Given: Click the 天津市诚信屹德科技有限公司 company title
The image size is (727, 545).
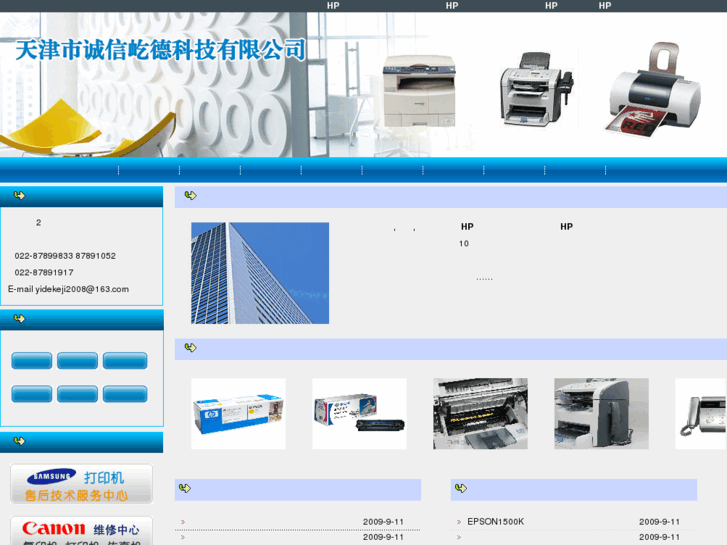Looking at the screenshot, I should click(x=160, y=50).
